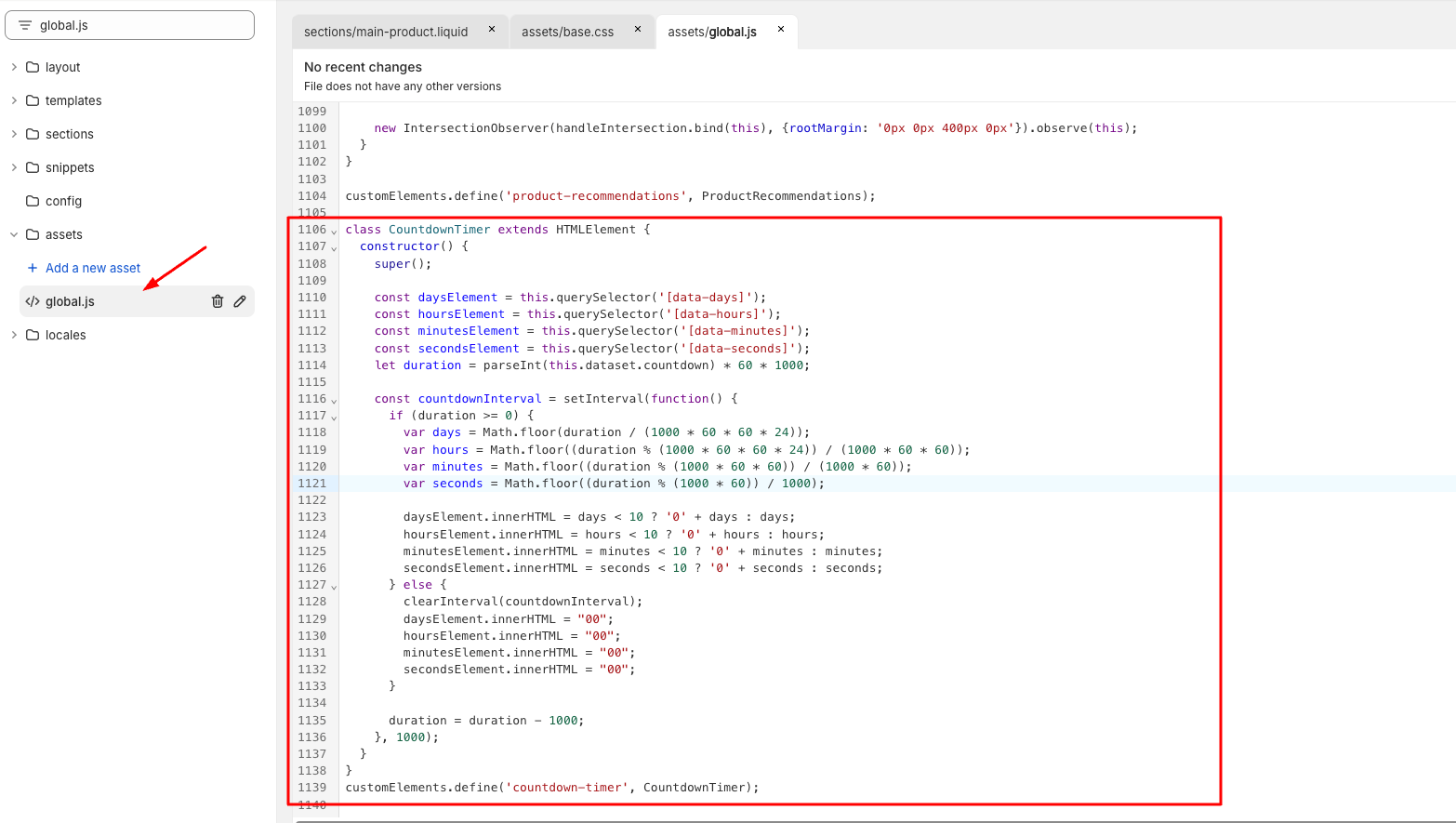Click the clearInterval(countdownInterval) line

pyautogui.click(x=523, y=602)
